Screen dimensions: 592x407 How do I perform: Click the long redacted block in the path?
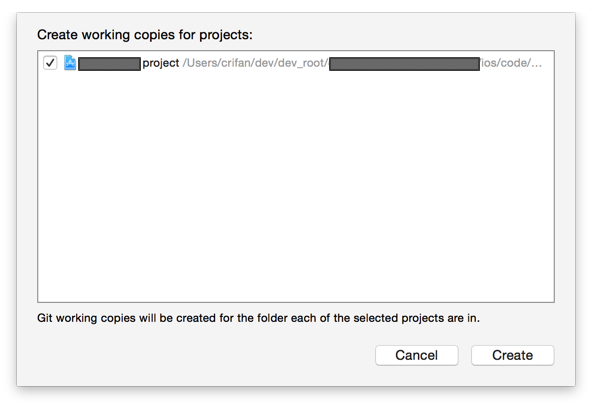tap(404, 64)
